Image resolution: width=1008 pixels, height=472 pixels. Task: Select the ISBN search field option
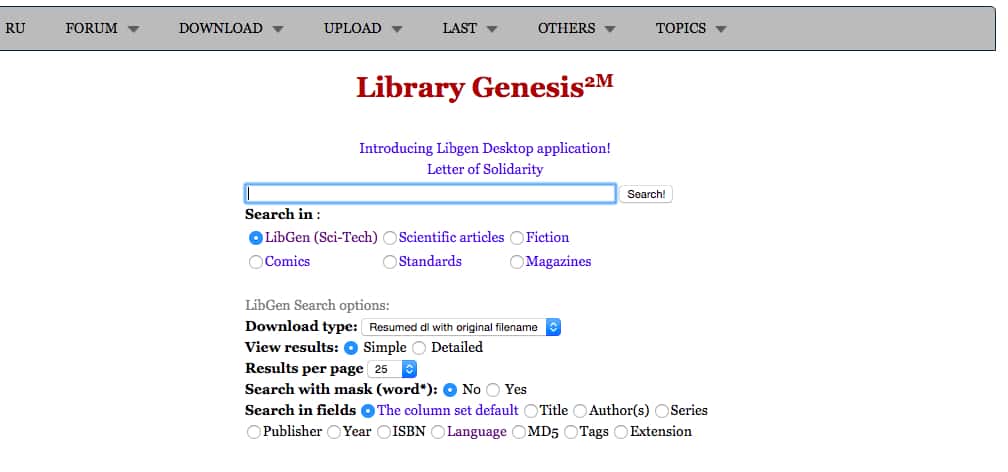coord(384,432)
